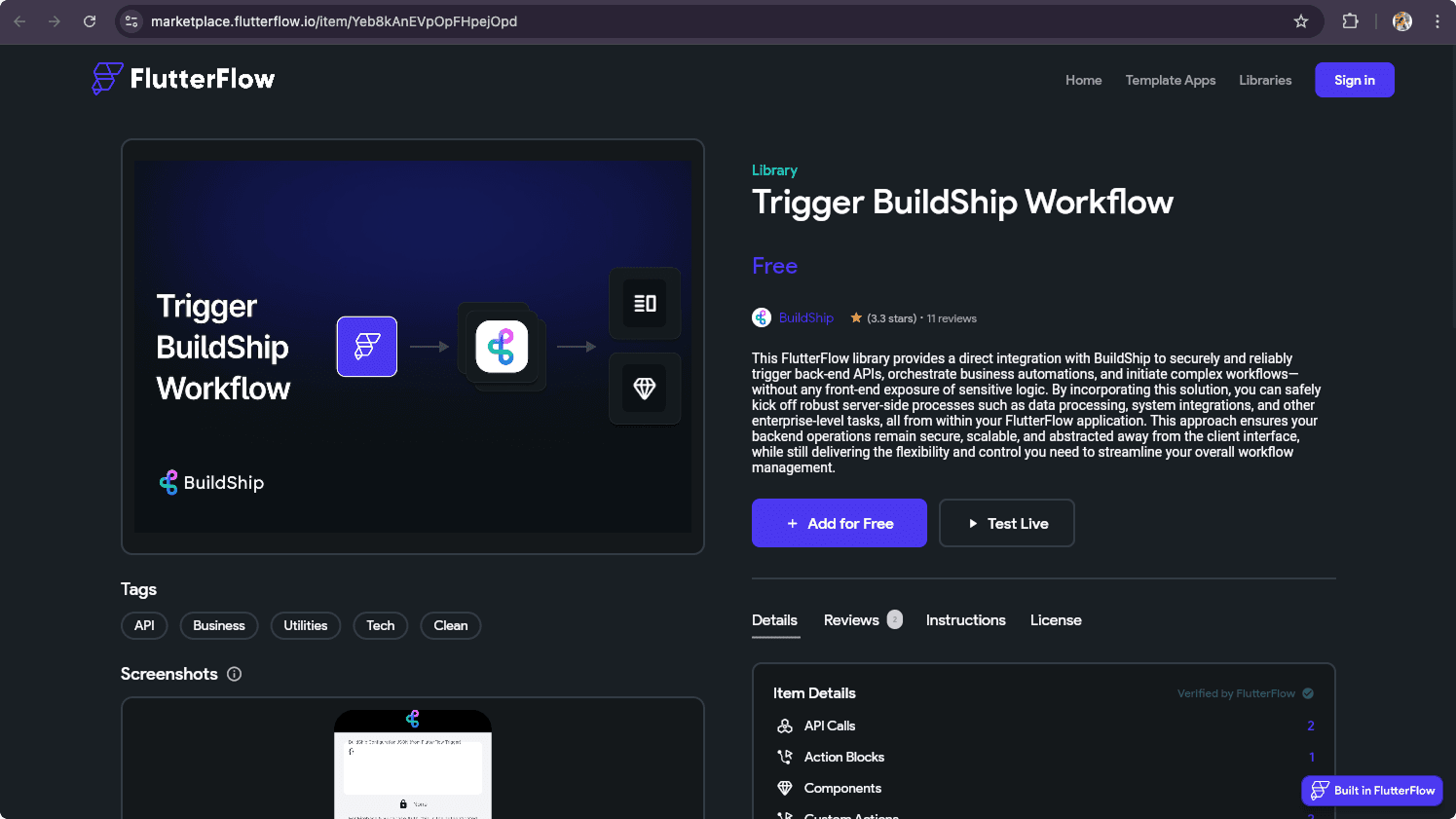Click the 'Action Blocks' row label

coord(844,757)
